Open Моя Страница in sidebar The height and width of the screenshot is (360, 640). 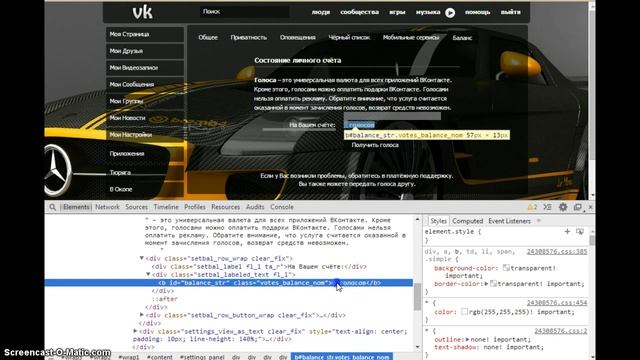pos(145,34)
